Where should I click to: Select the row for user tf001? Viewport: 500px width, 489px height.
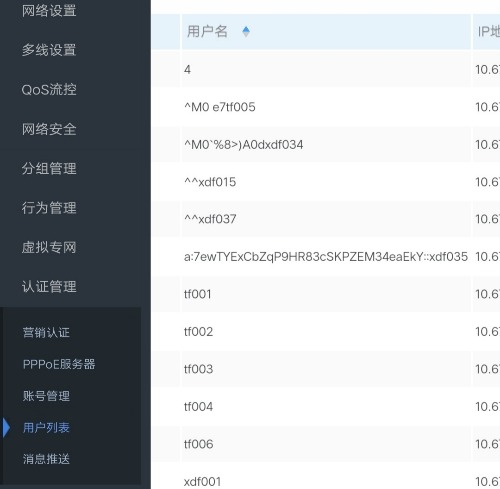[326, 294]
